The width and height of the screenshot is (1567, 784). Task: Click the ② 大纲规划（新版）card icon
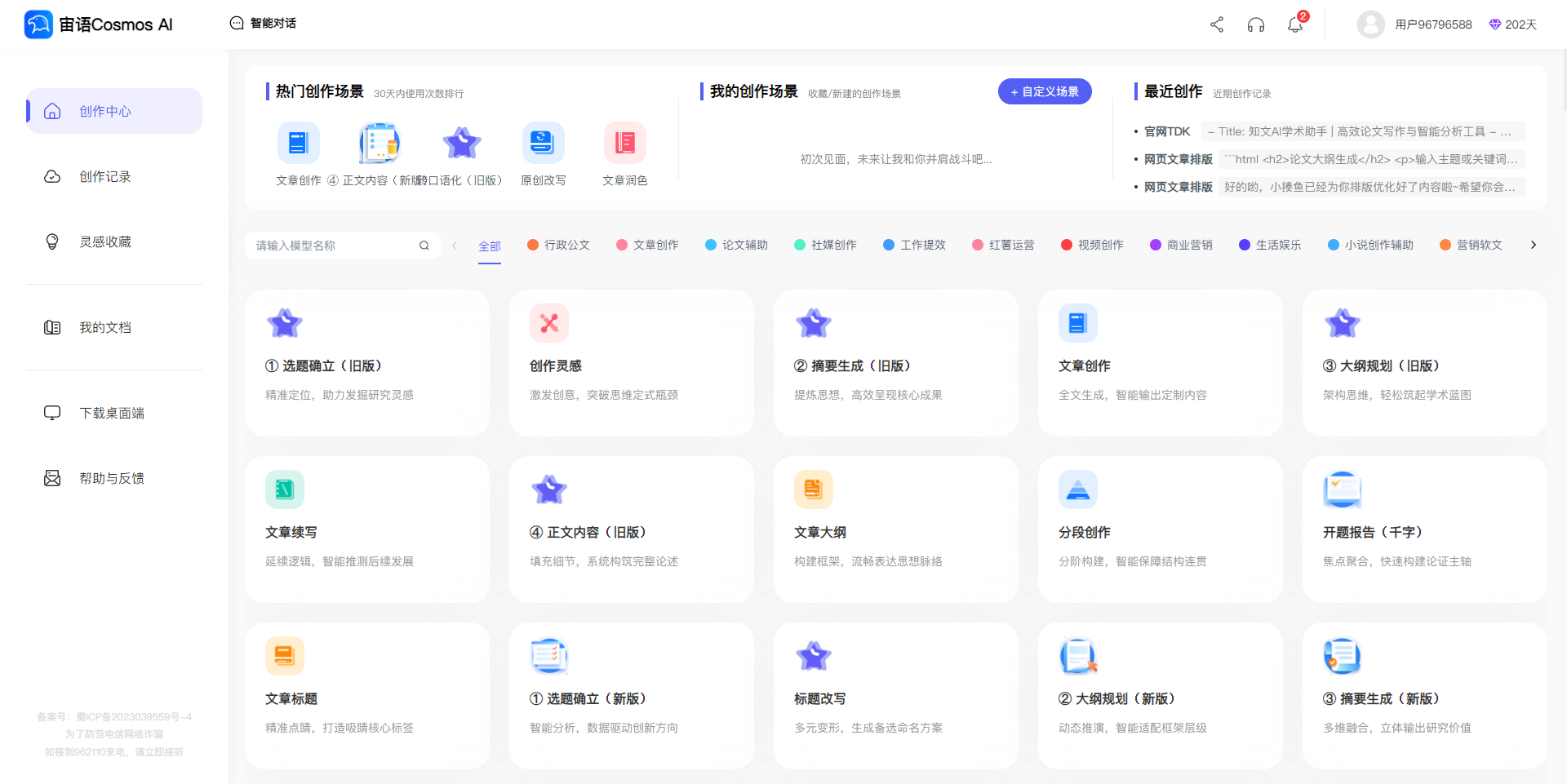click(x=1078, y=656)
